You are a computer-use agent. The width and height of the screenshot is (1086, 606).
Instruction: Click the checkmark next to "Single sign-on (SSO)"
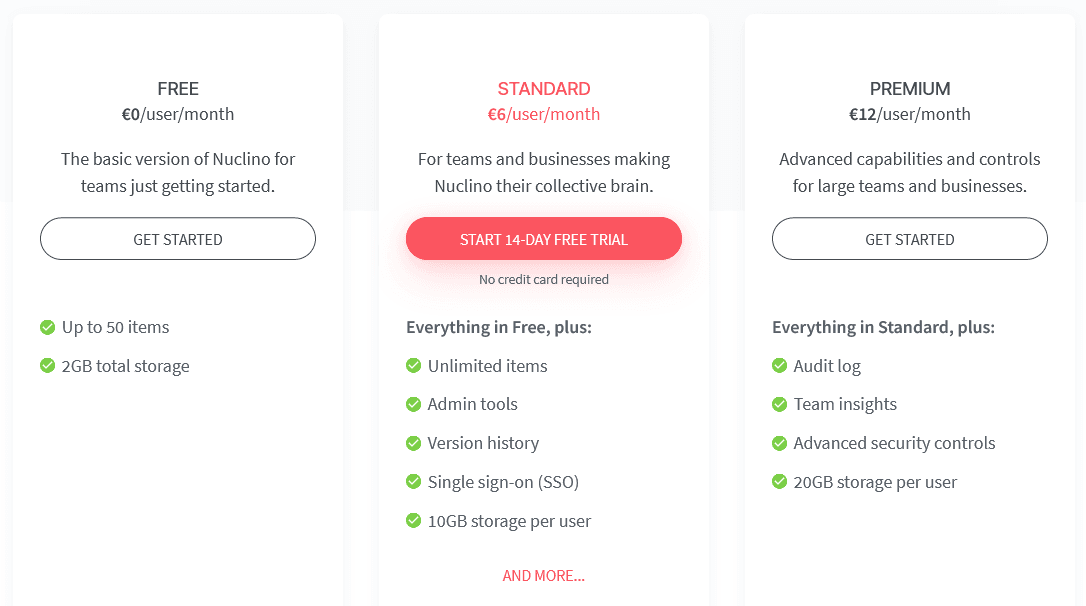[413, 482]
